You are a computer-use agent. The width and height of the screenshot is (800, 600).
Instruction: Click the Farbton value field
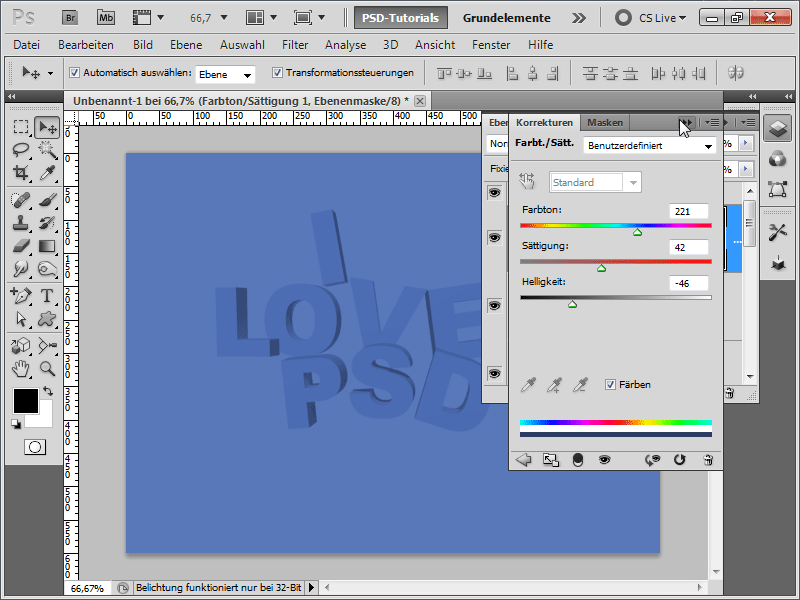coord(688,211)
